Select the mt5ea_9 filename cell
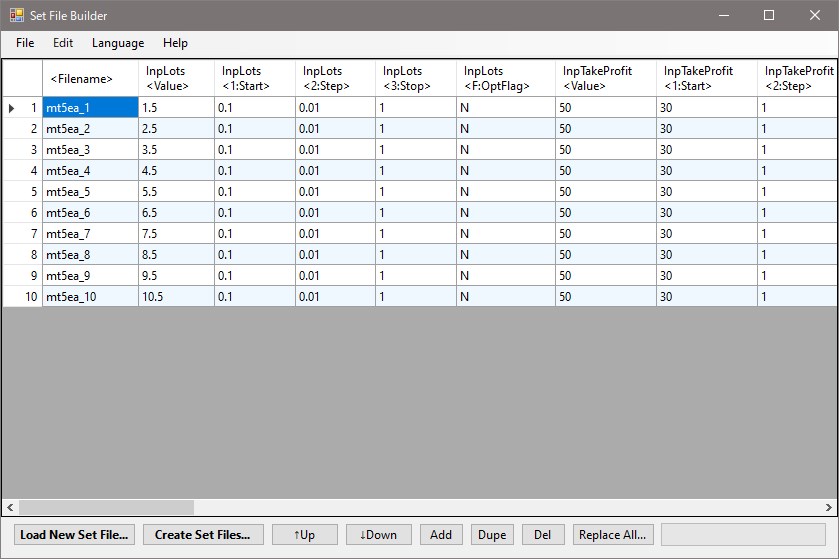Viewport: 839px width, 559px height. click(90, 275)
